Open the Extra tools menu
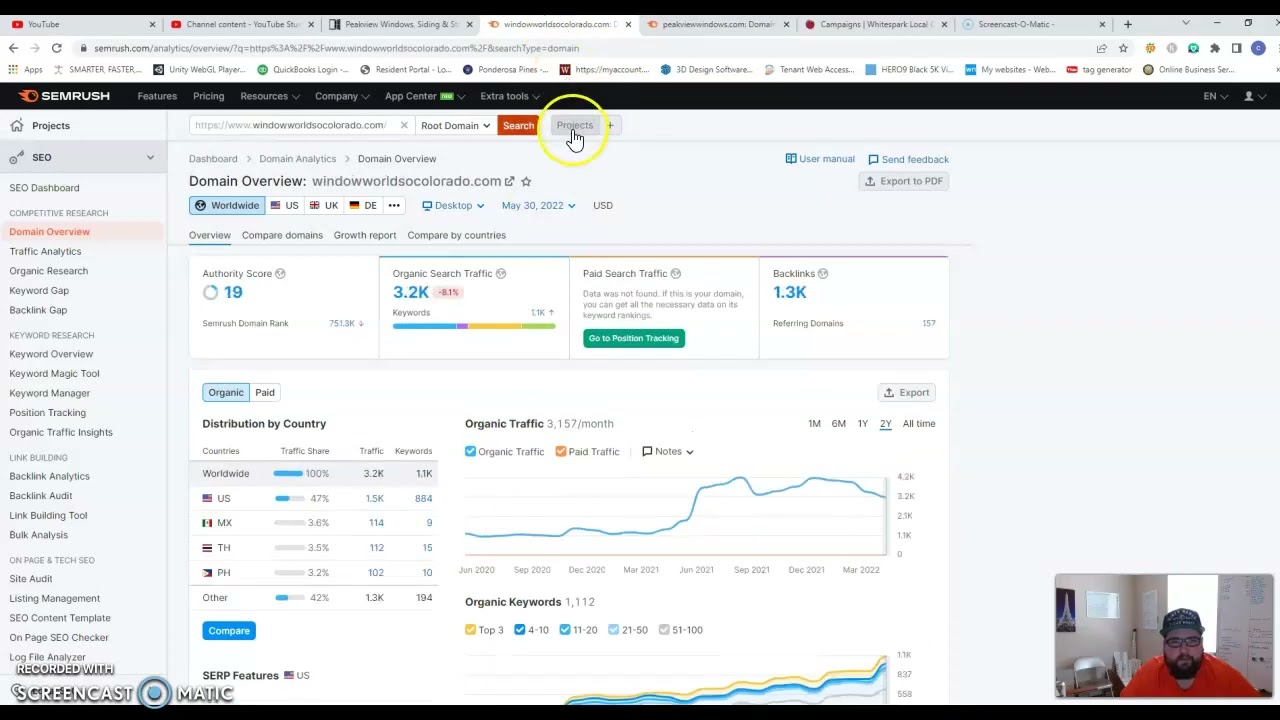1280x720 pixels. tap(509, 96)
